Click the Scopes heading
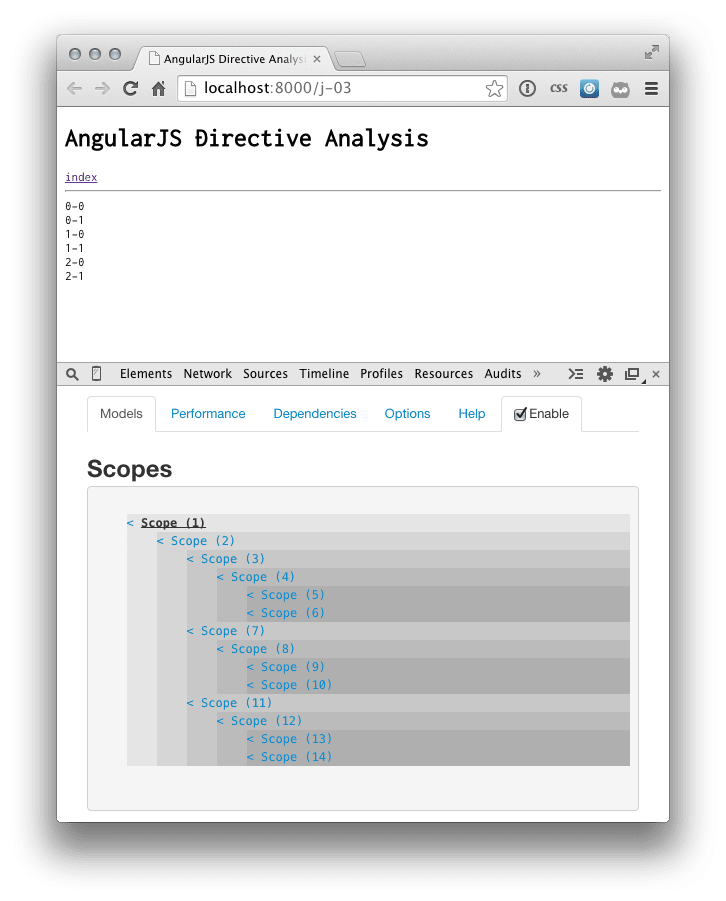The width and height of the screenshot is (726, 901). coord(129,469)
